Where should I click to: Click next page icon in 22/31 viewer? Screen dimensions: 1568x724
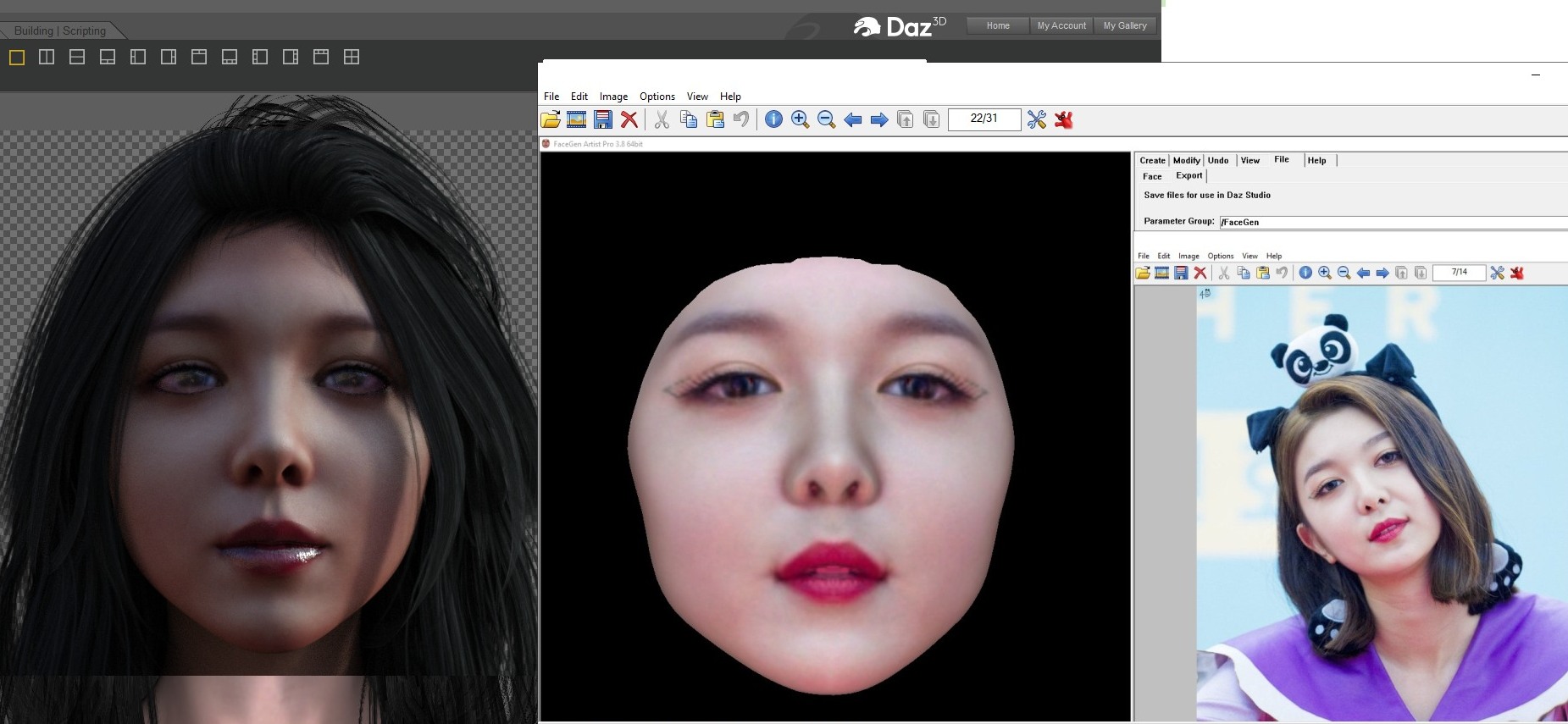[x=932, y=119]
